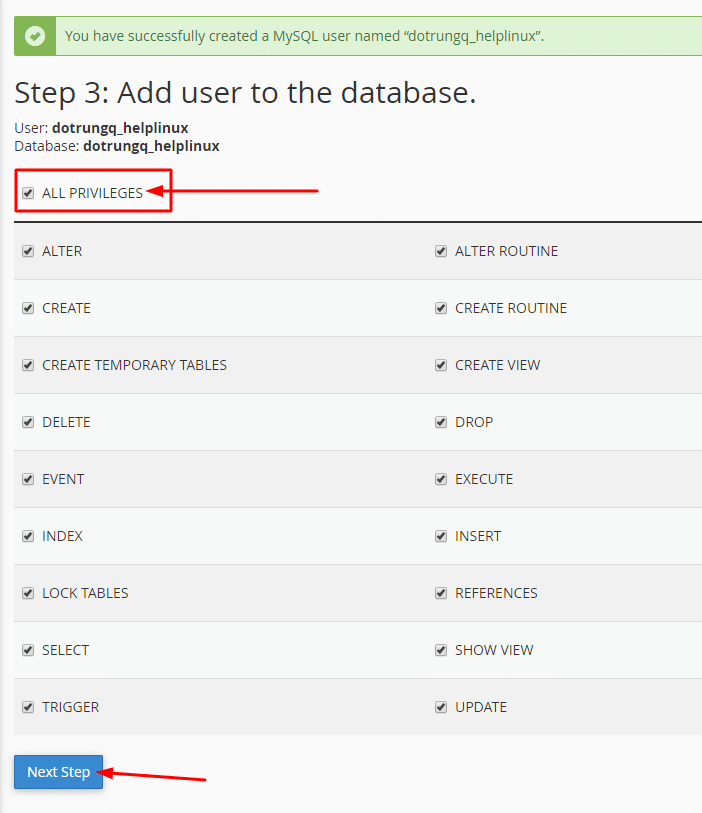Disable CREATE TEMPORARY TABLES privilege
Image resolution: width=702 pixels, height=813 pixels.
28,365
